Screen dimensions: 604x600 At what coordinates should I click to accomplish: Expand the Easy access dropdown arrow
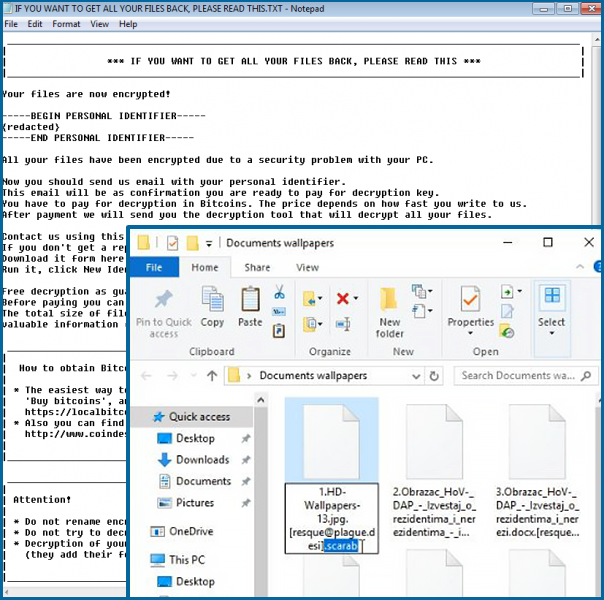pos(430,310)
